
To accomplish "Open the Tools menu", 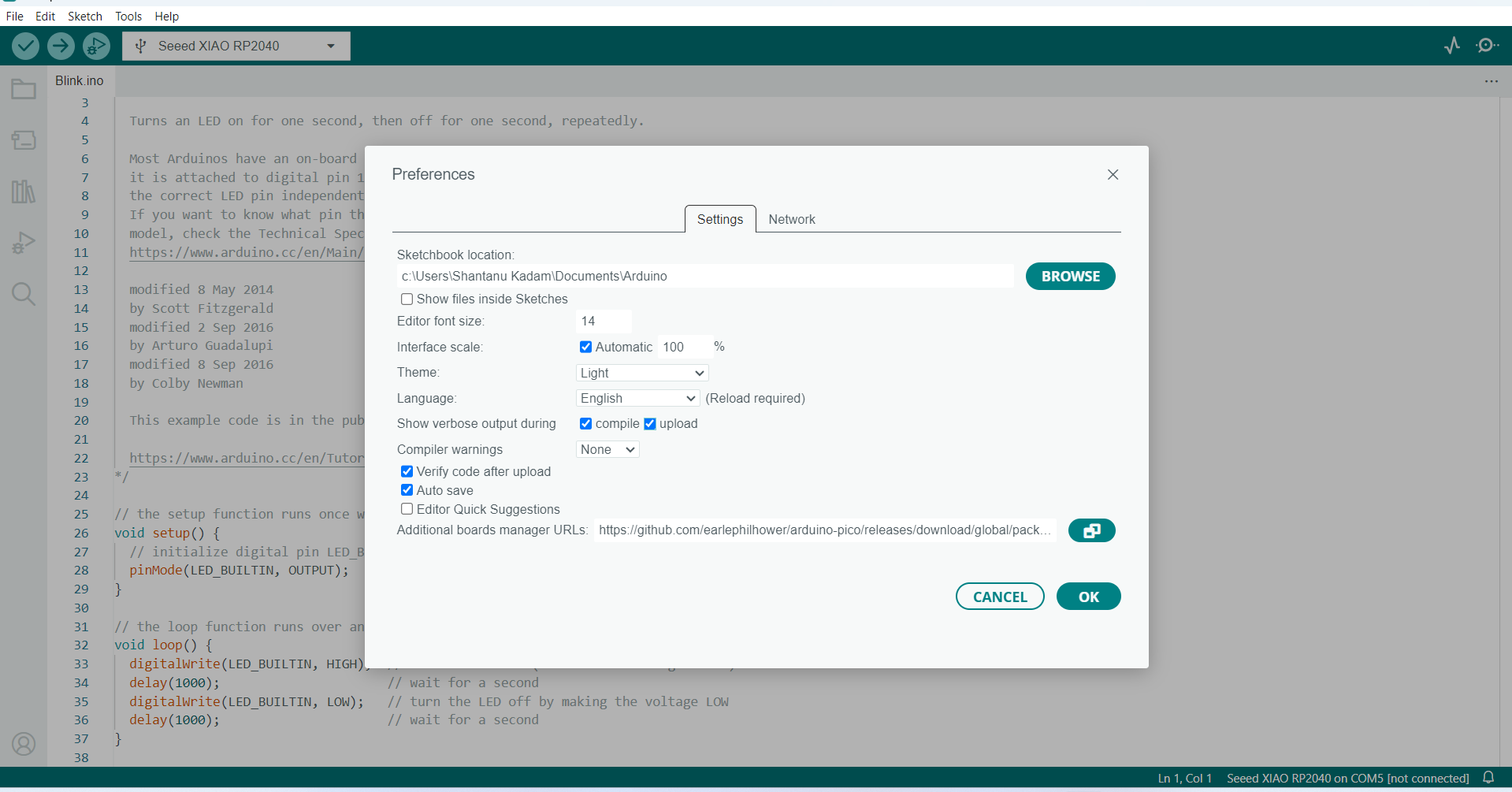I will point(128,16).
